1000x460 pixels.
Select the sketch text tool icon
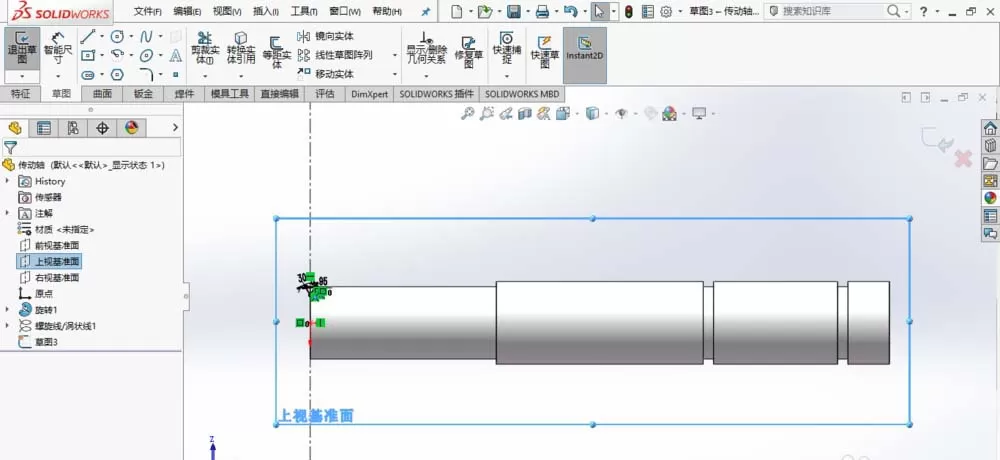[176, 56]
